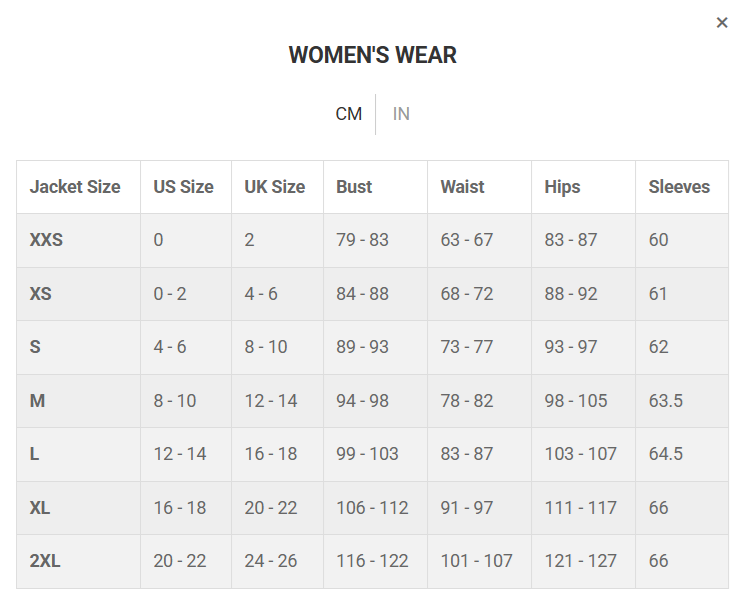Screen dimensions: 744x601
Task: Click sleeves value 63.5
Action: 666,401
